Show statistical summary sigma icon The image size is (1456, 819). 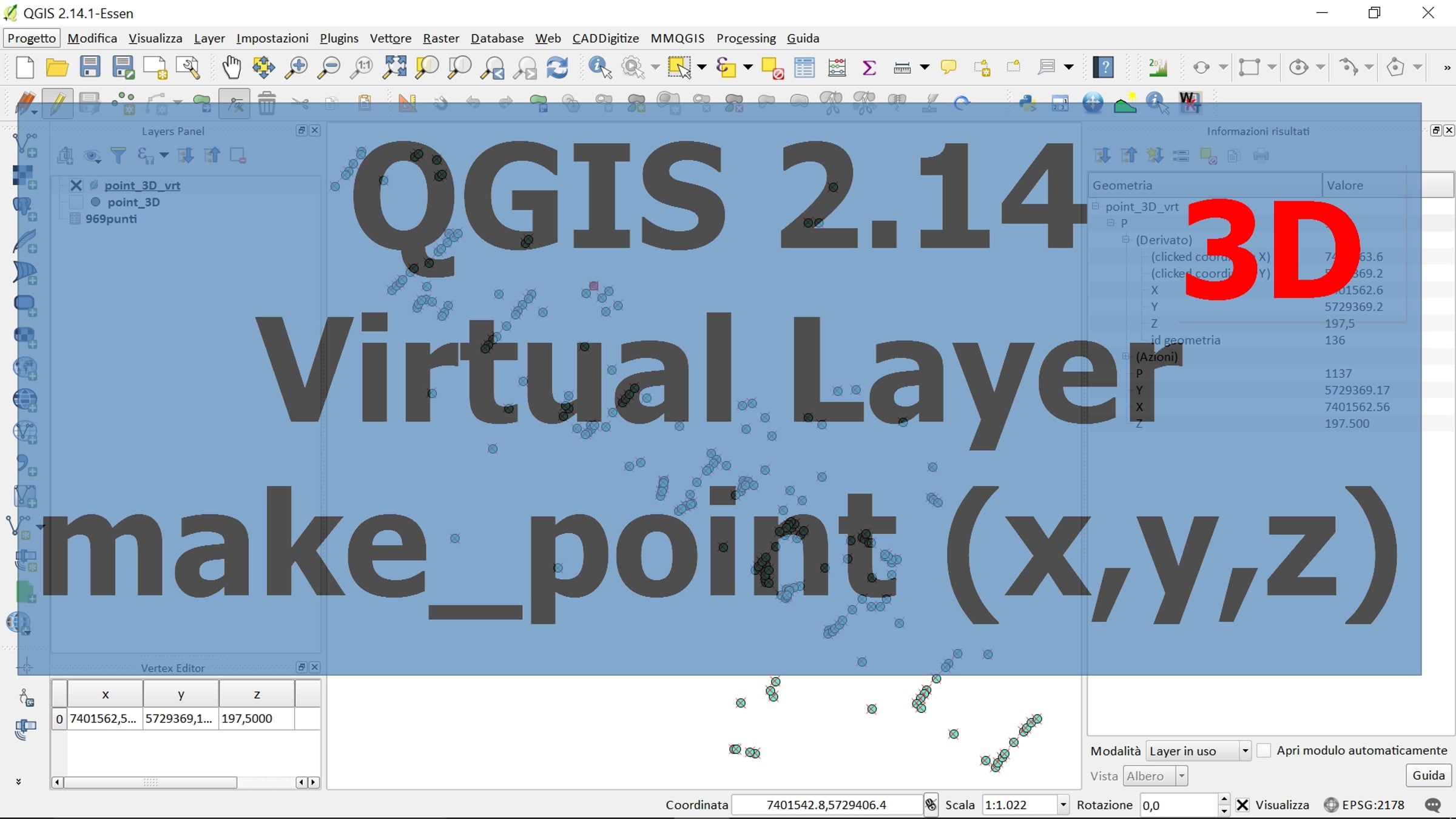pyautogui.click(x=869, y=67)
